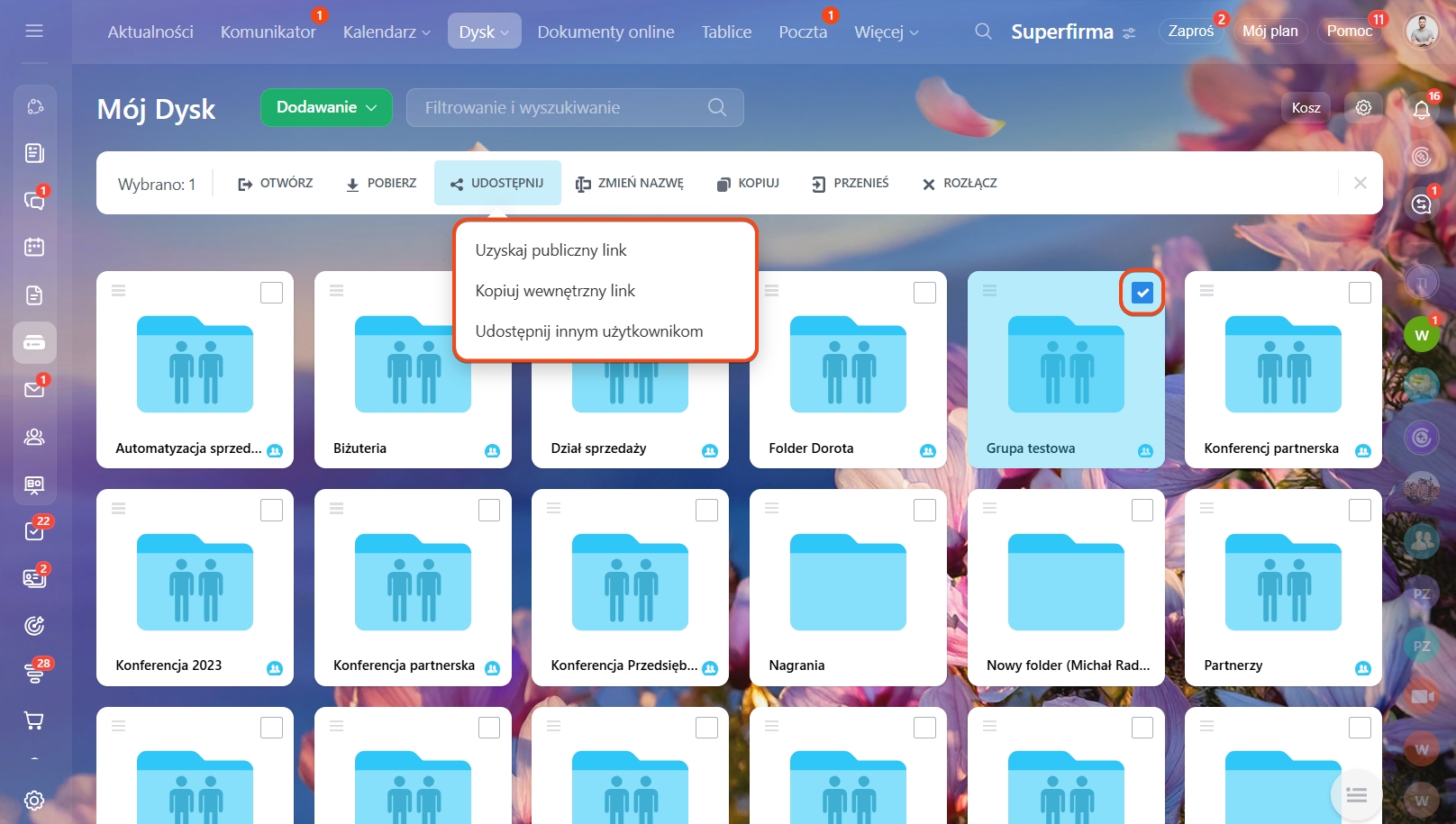Click search icon in filter field
1456x824 pixels.
point(717,107)
